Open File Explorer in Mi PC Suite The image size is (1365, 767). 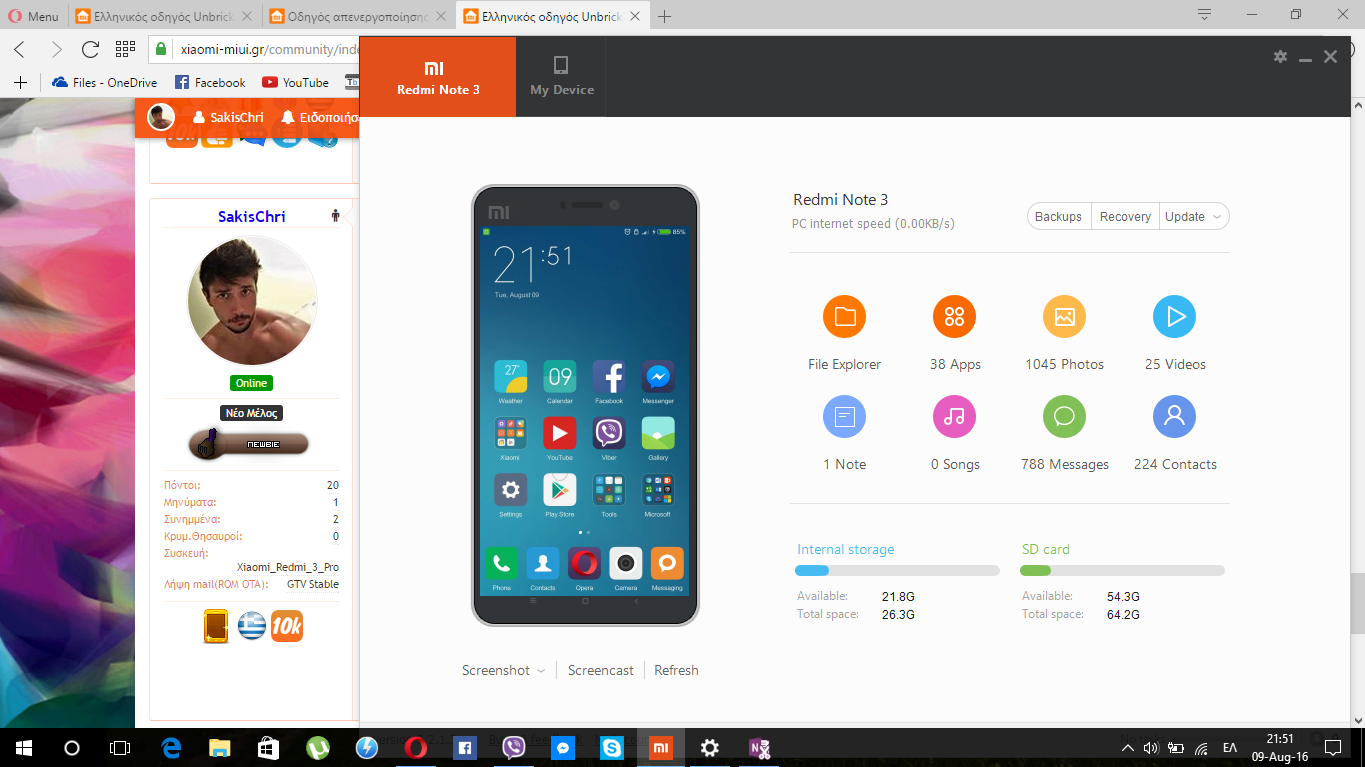point(844,317)
